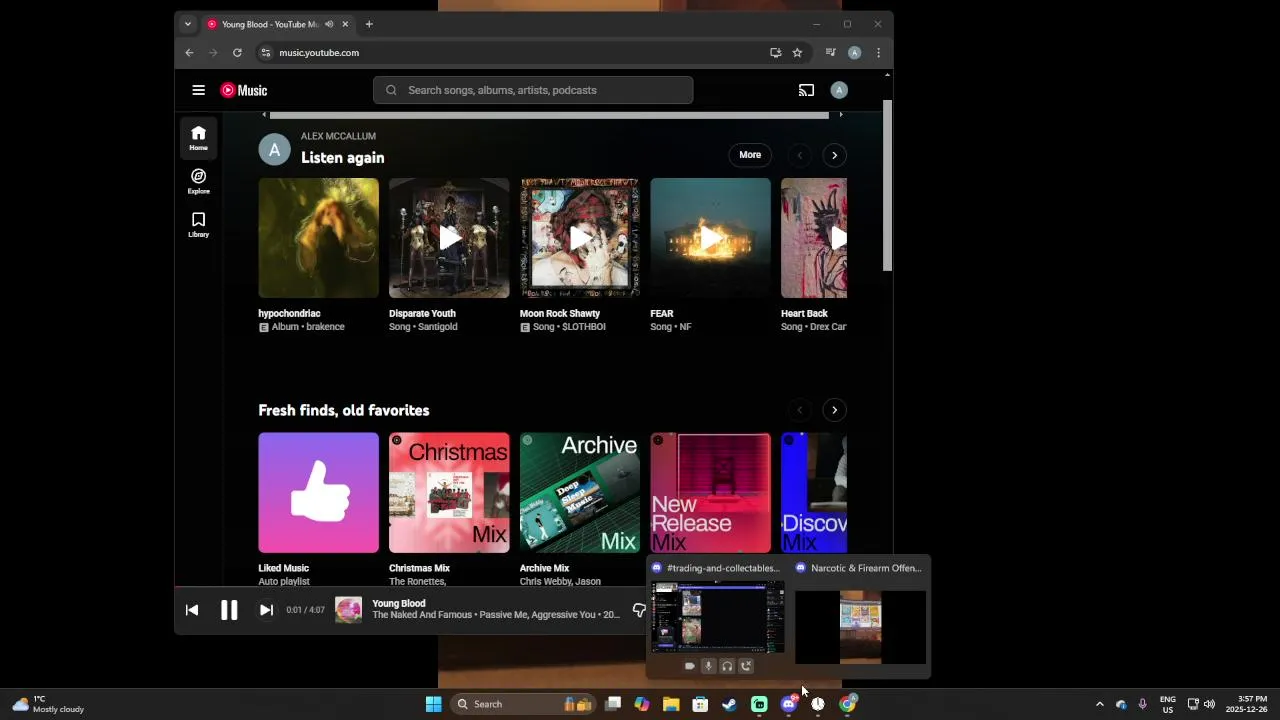
Task: Open a new Chrome tab
Action: [x=369, y=24]
